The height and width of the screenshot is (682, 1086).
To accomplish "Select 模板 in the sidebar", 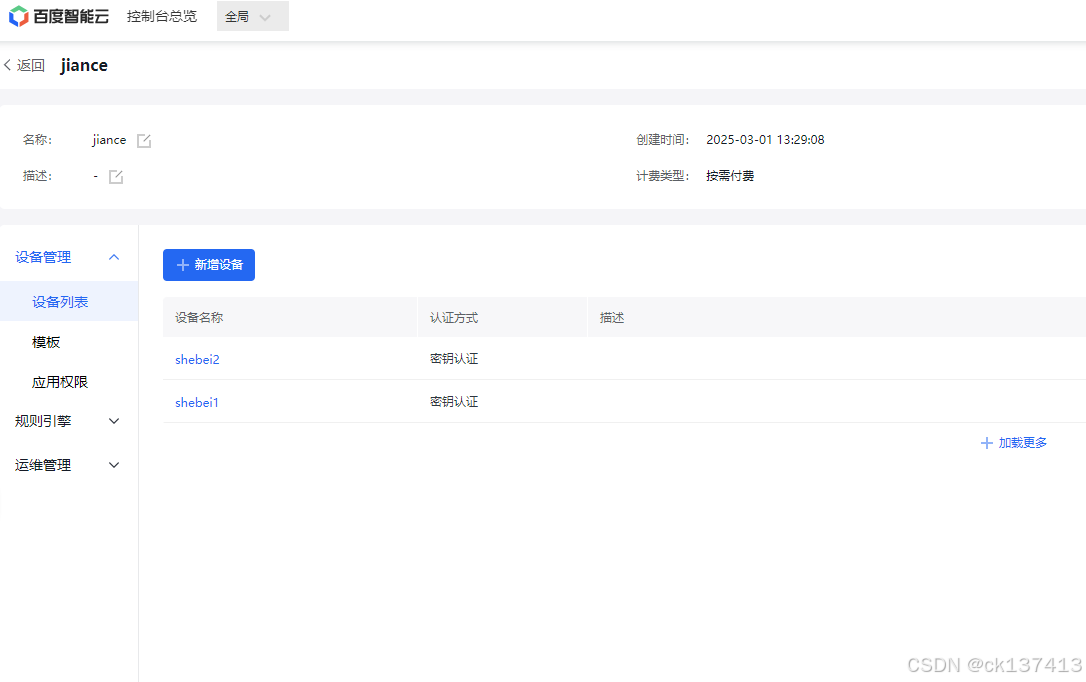I will 44,341.
